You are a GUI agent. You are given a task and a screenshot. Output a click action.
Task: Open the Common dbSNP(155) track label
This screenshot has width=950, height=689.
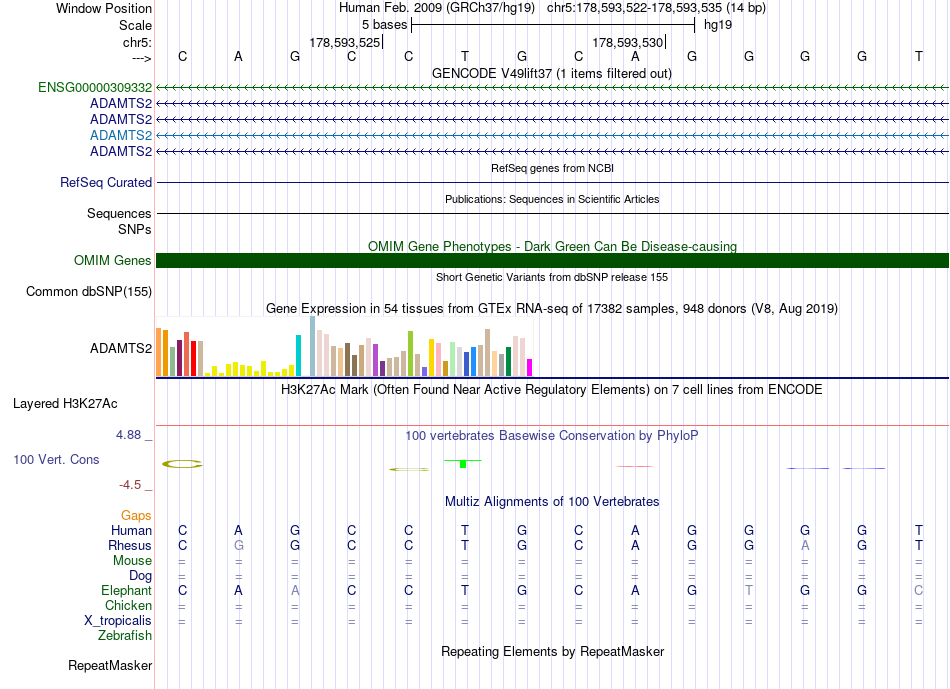click(89, 291)
